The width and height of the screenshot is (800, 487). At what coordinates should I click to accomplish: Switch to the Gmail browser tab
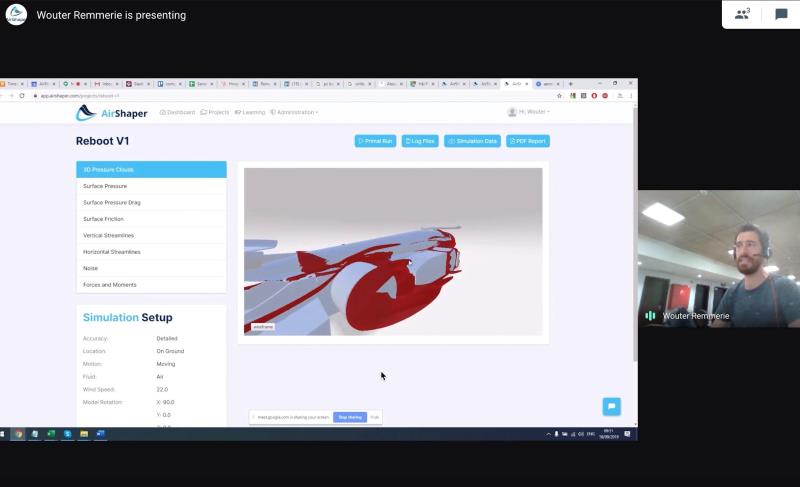click(106, 84)
